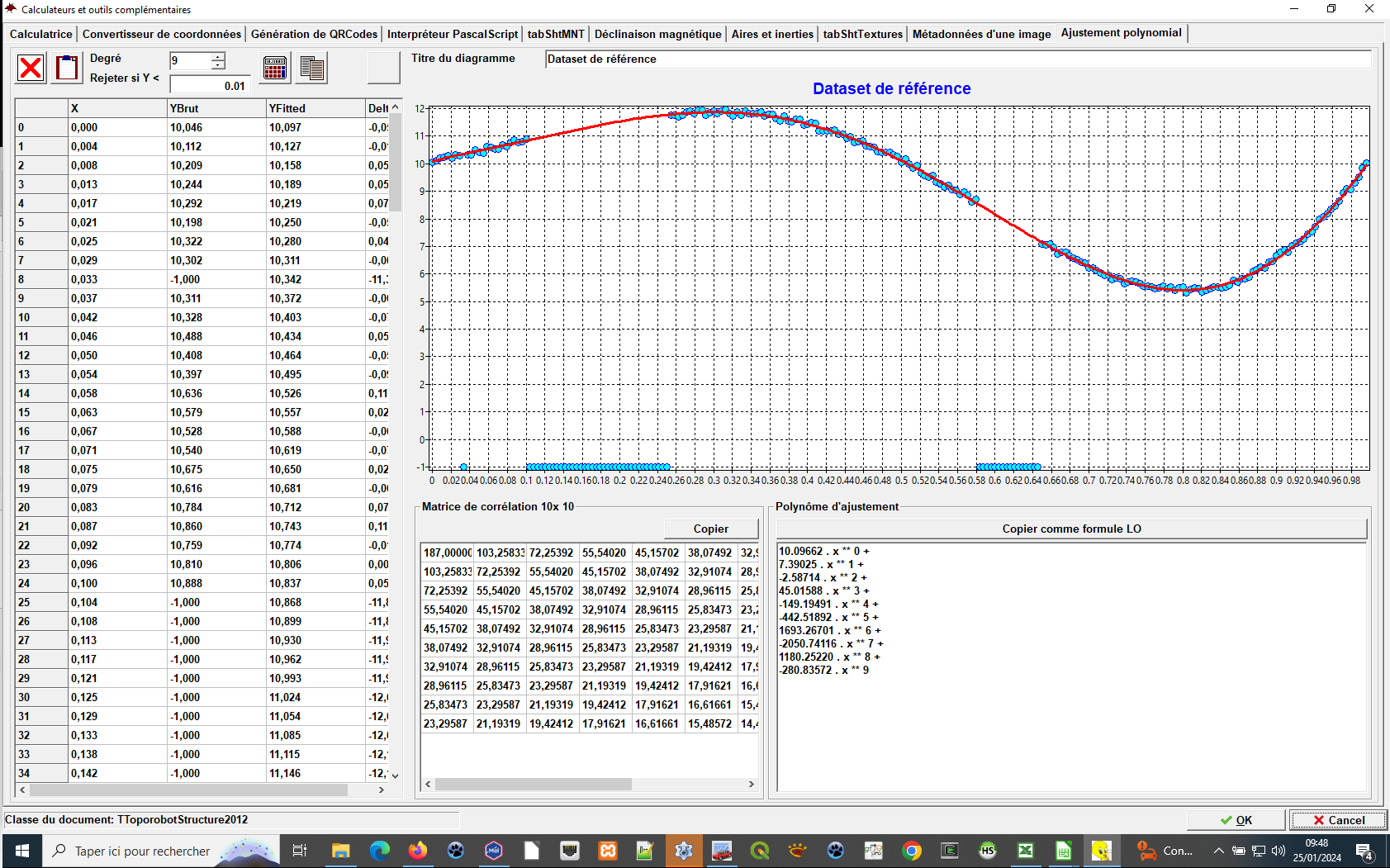Open Excel from taskbar
This screenshot has height=868, width=1390.
coord(1026,851)
